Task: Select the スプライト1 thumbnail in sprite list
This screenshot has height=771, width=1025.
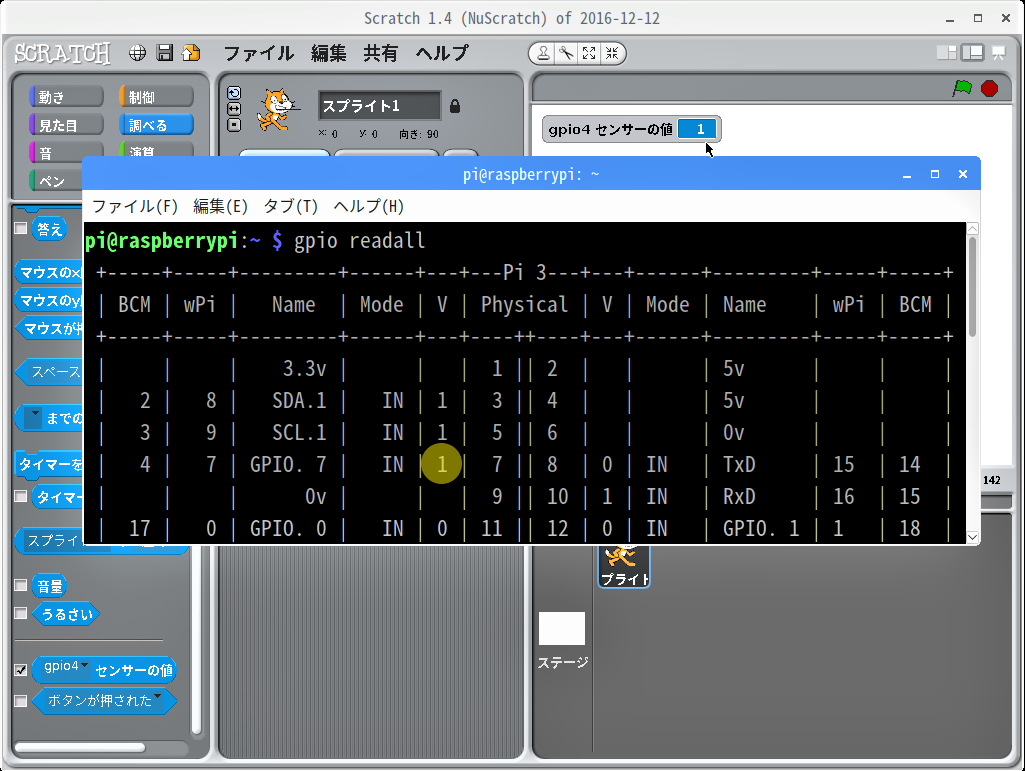Action: pos(624,566)
